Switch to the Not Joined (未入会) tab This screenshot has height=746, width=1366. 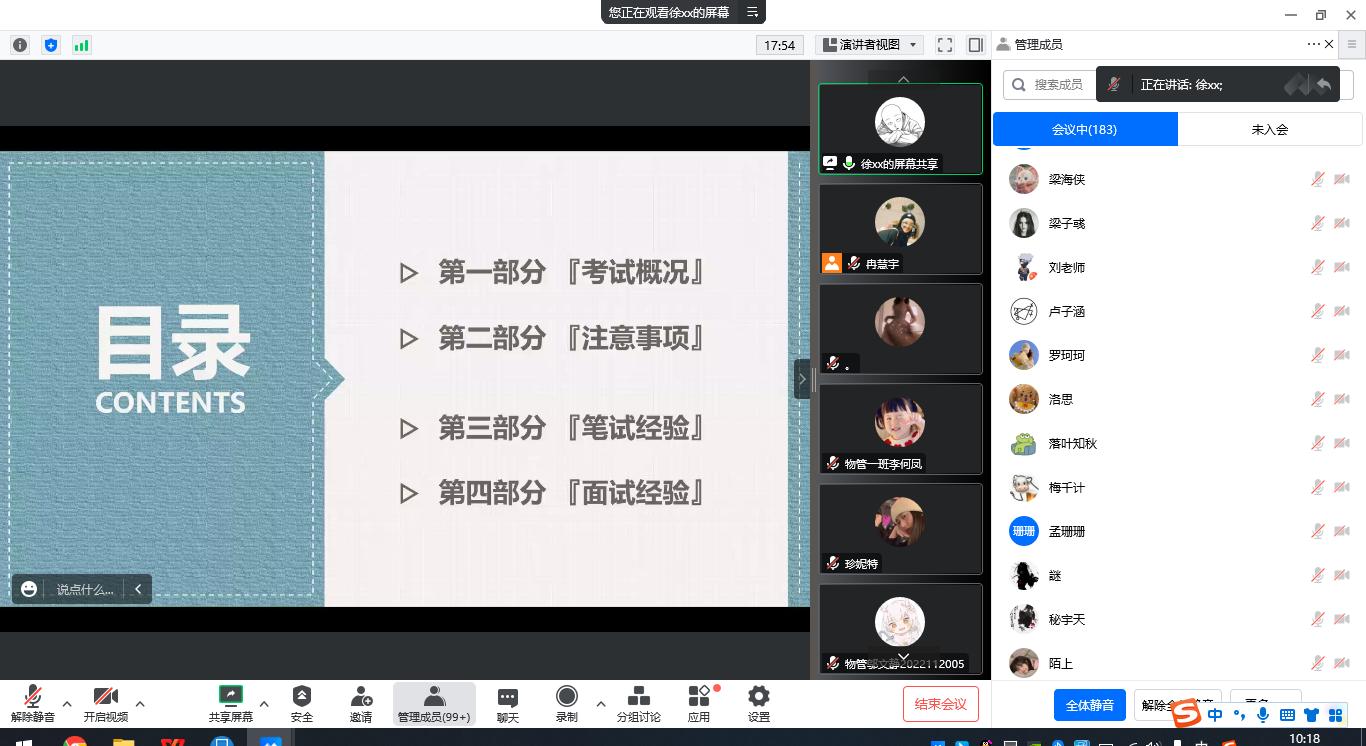1269,129
